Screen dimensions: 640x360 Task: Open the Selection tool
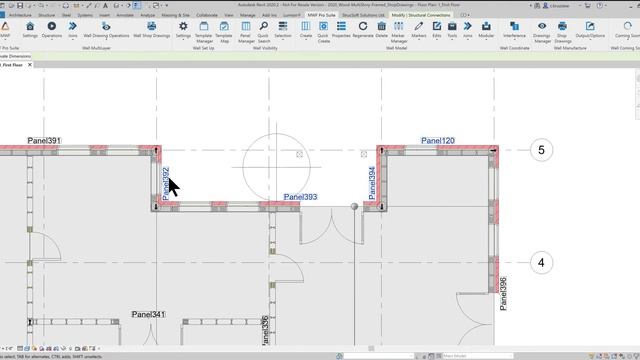[282, 29]
